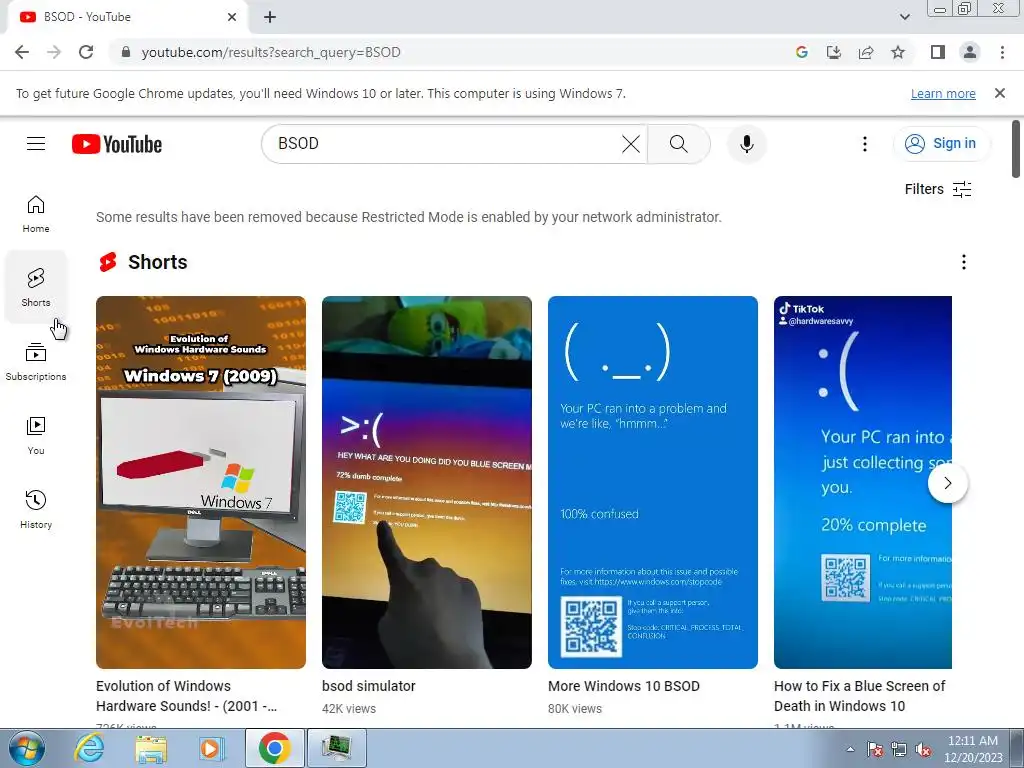Play How to Fix Blue Screen thumbnail
This screenshot has width=1024, height=768.
[x=863, y=483]
